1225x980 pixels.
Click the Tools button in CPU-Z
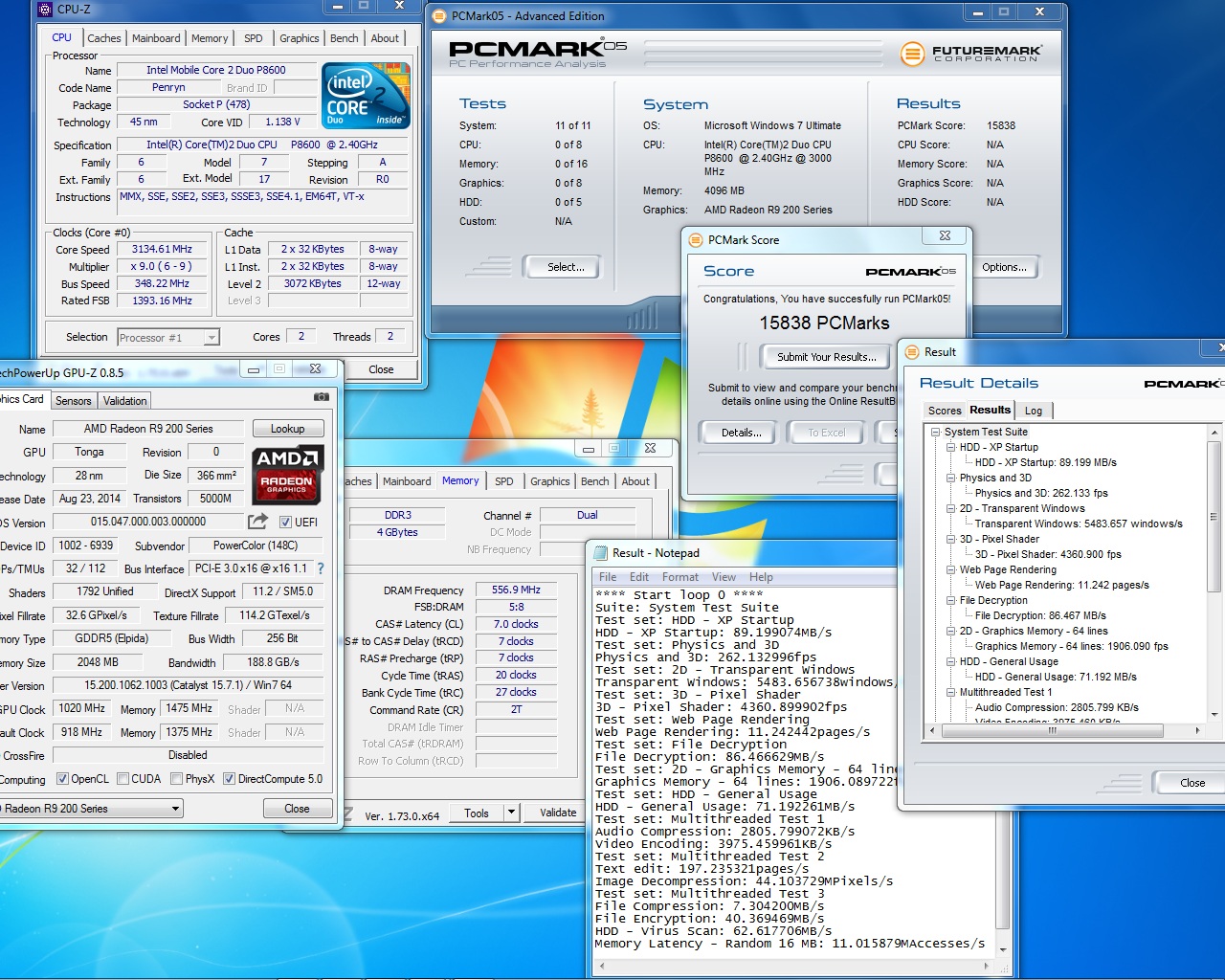click(x=477, y=813)
